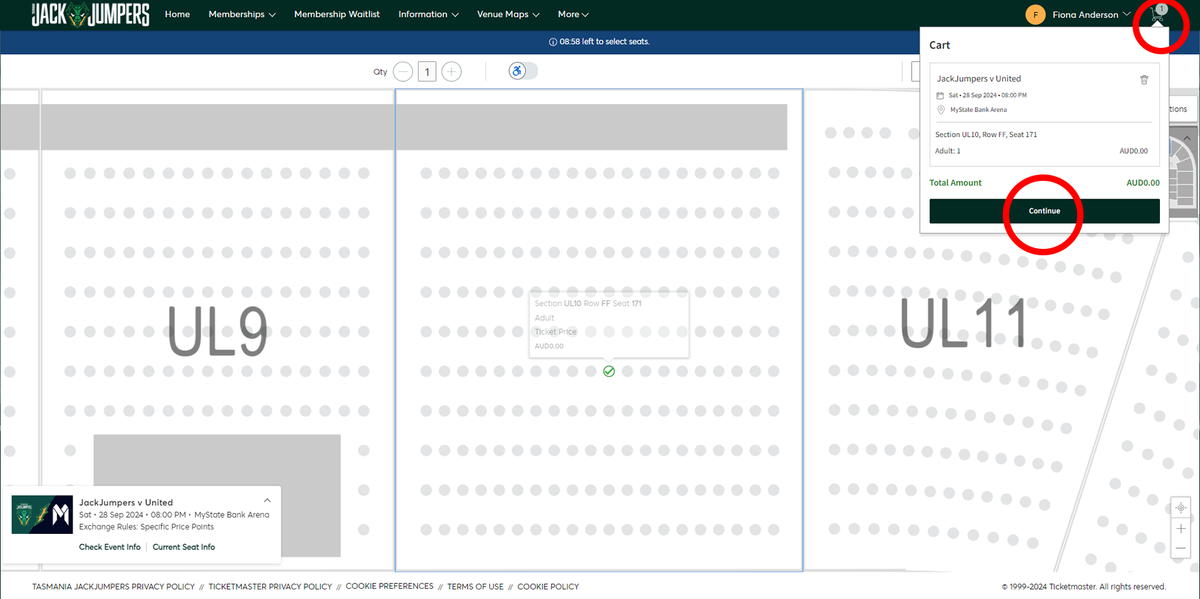
Task: Collapse the JackJumpers v United event card
Action: click(267, 500)
